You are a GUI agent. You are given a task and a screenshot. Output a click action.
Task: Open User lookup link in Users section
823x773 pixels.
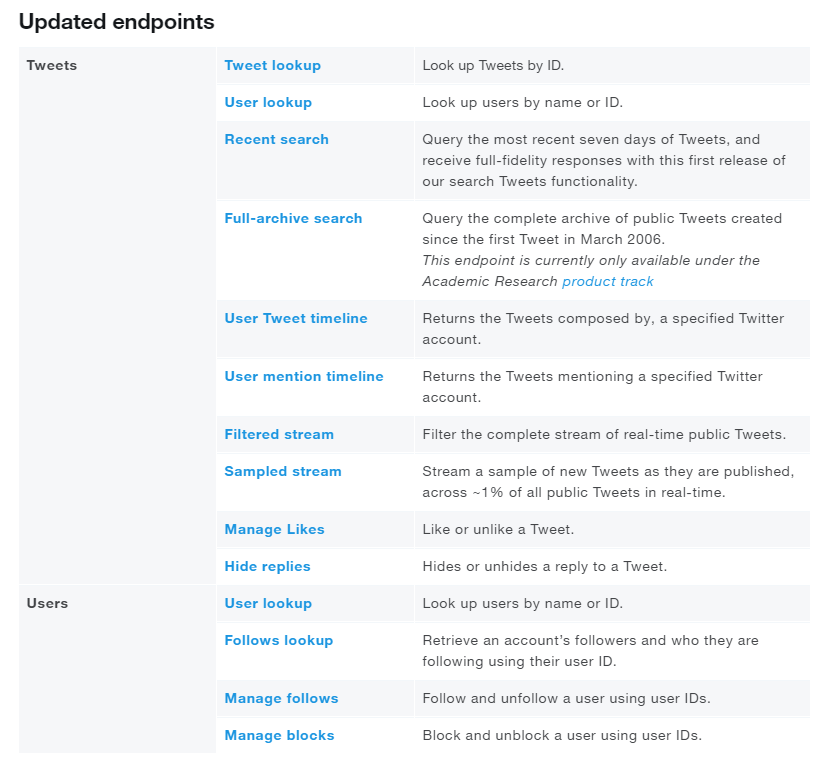[268, 604]
